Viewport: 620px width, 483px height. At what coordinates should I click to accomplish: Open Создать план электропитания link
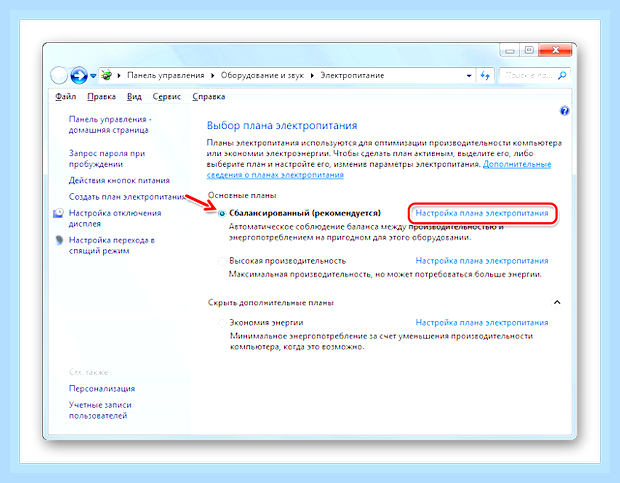(127, 196)
